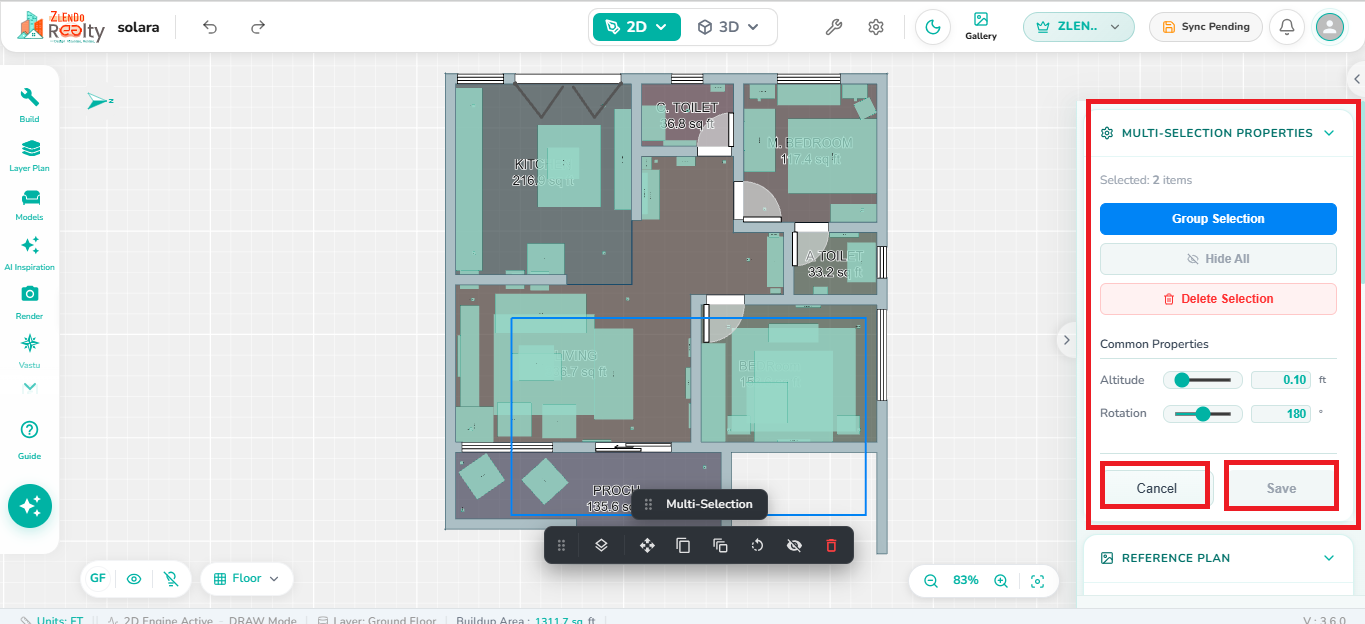Open the Guide help icon
Viewport: 1365px width, 624px height.
[x=30, y=439]
